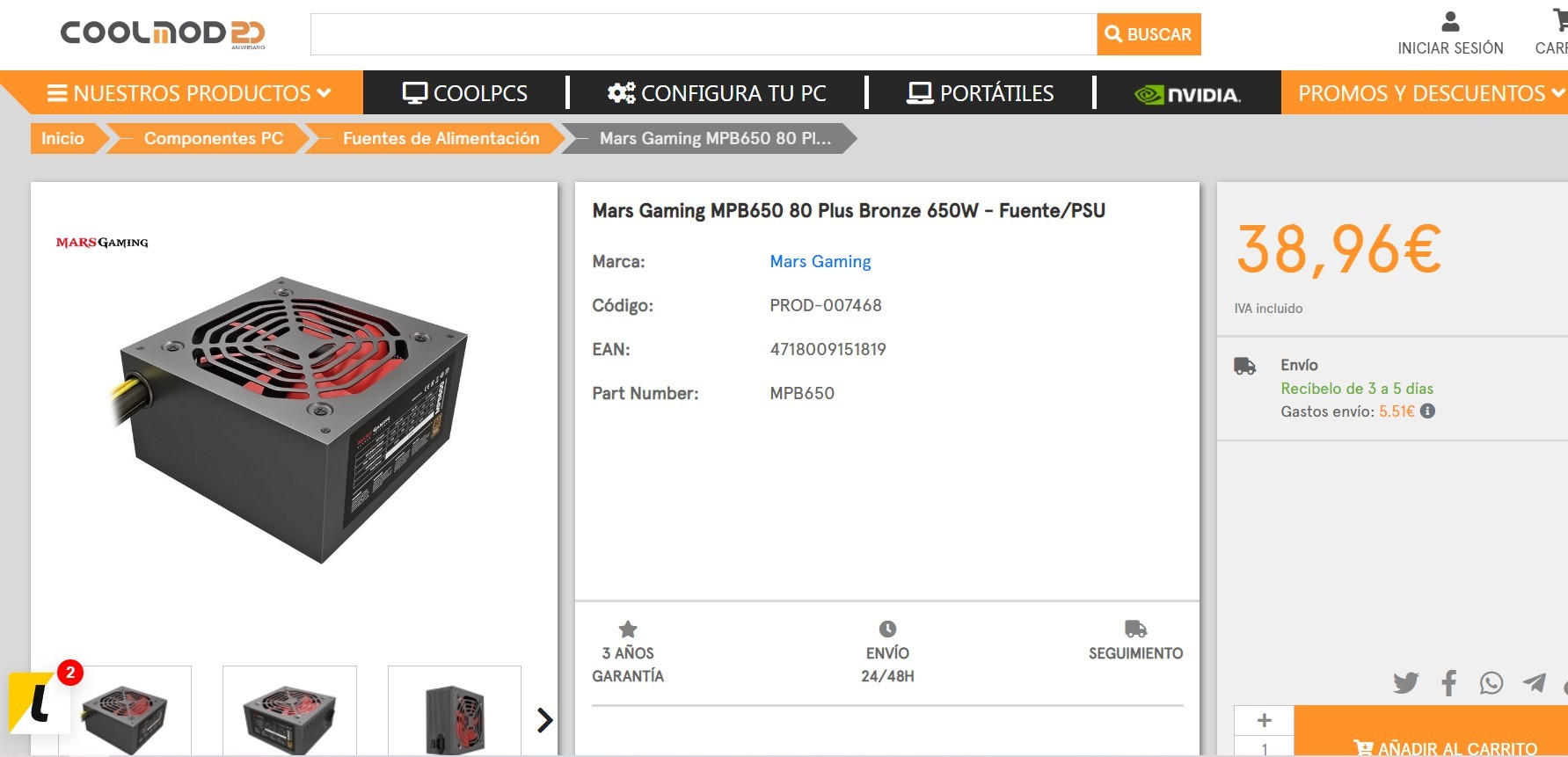Screen dimensions: 1568x757
Task: Click the yellow notification widget with badge
Action: 40,702
